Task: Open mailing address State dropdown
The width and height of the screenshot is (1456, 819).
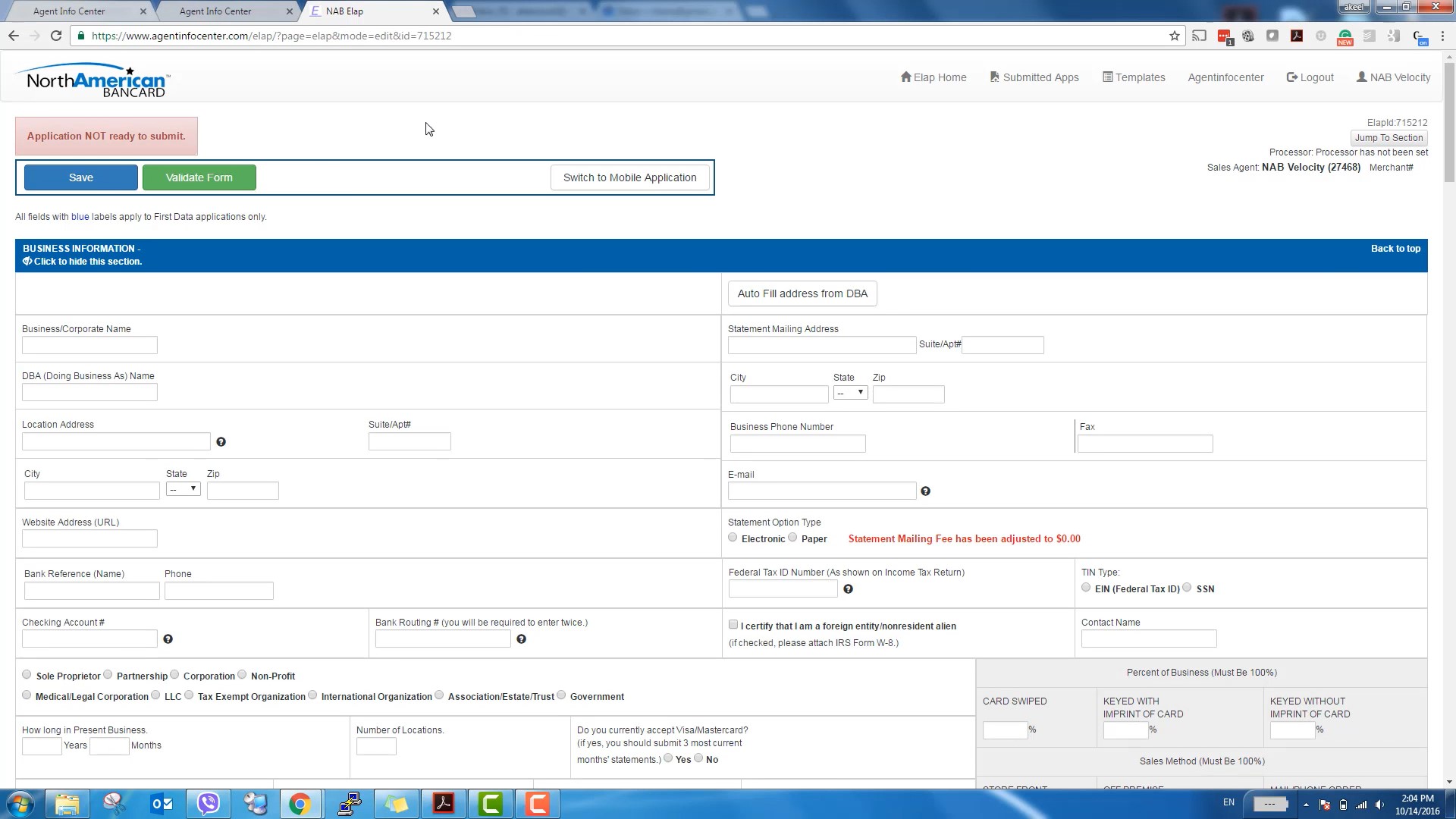Action: point(850,393)
